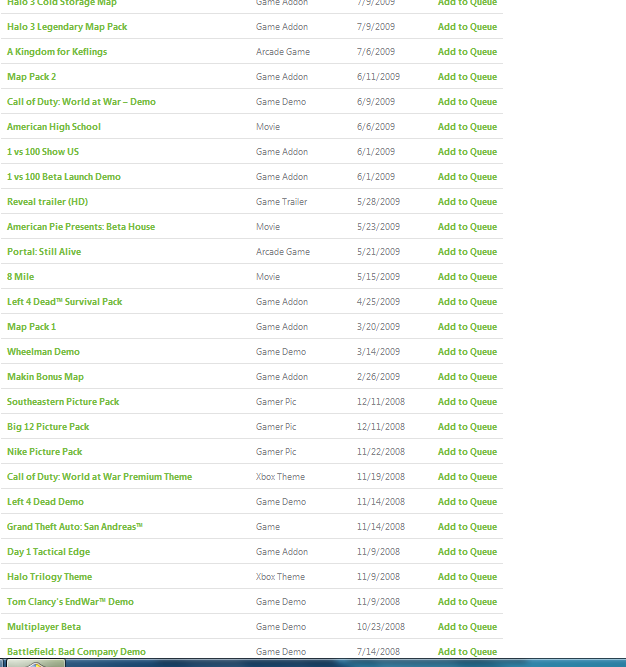Add A Kingdom for Keflings to queue

tap(467, 52)
